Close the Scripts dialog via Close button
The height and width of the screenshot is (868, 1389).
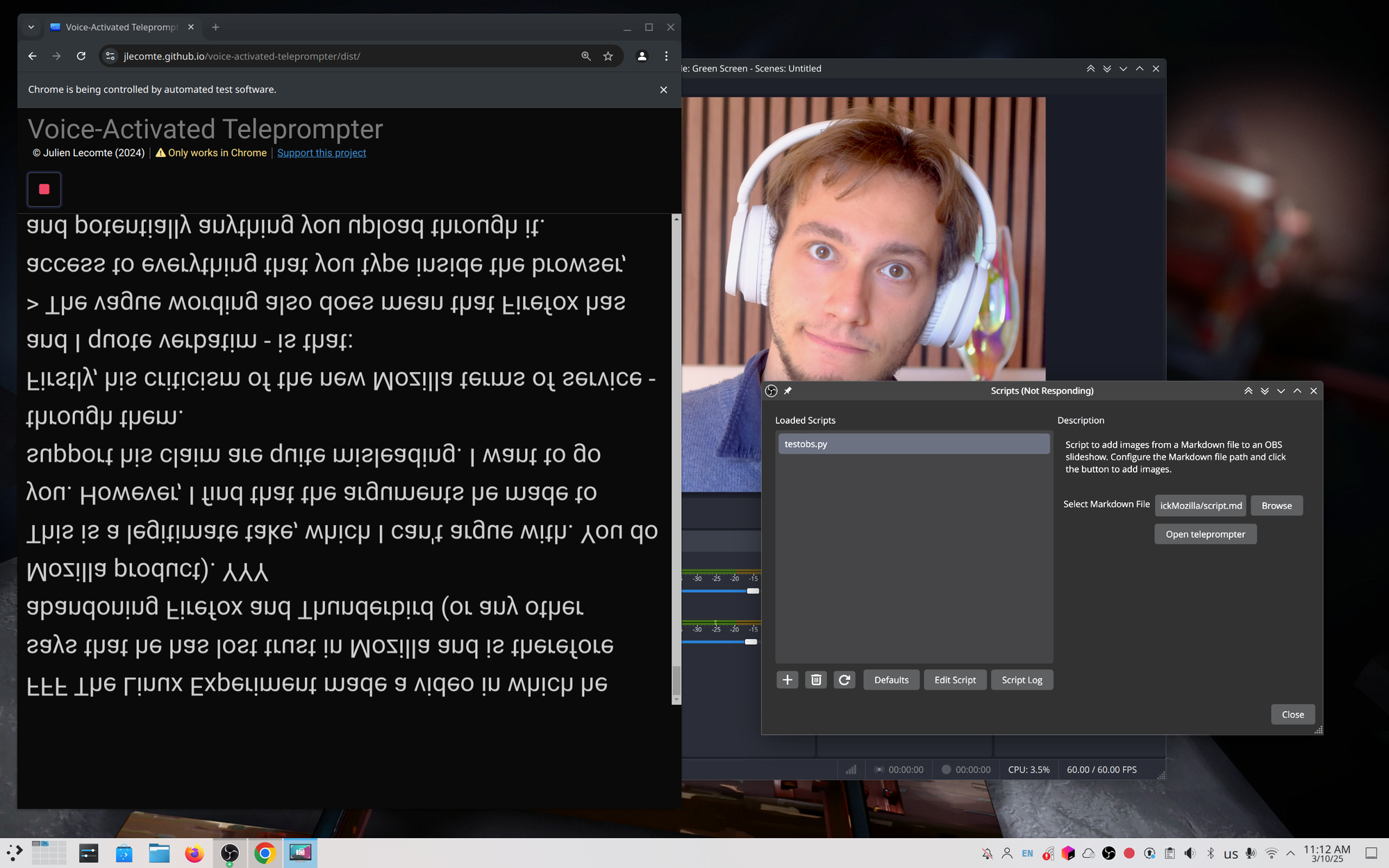tap(1292, 715)
